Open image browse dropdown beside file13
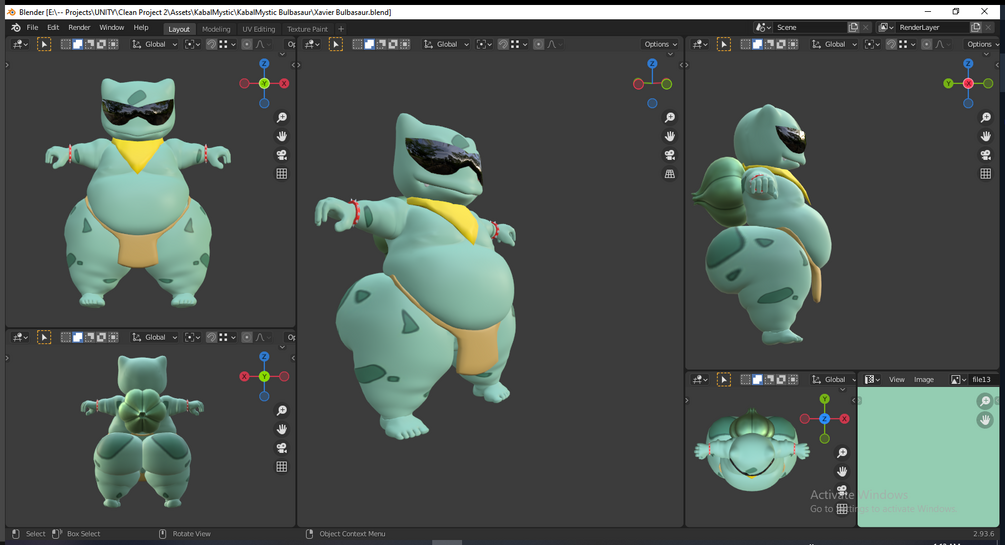 click(958, 380)
